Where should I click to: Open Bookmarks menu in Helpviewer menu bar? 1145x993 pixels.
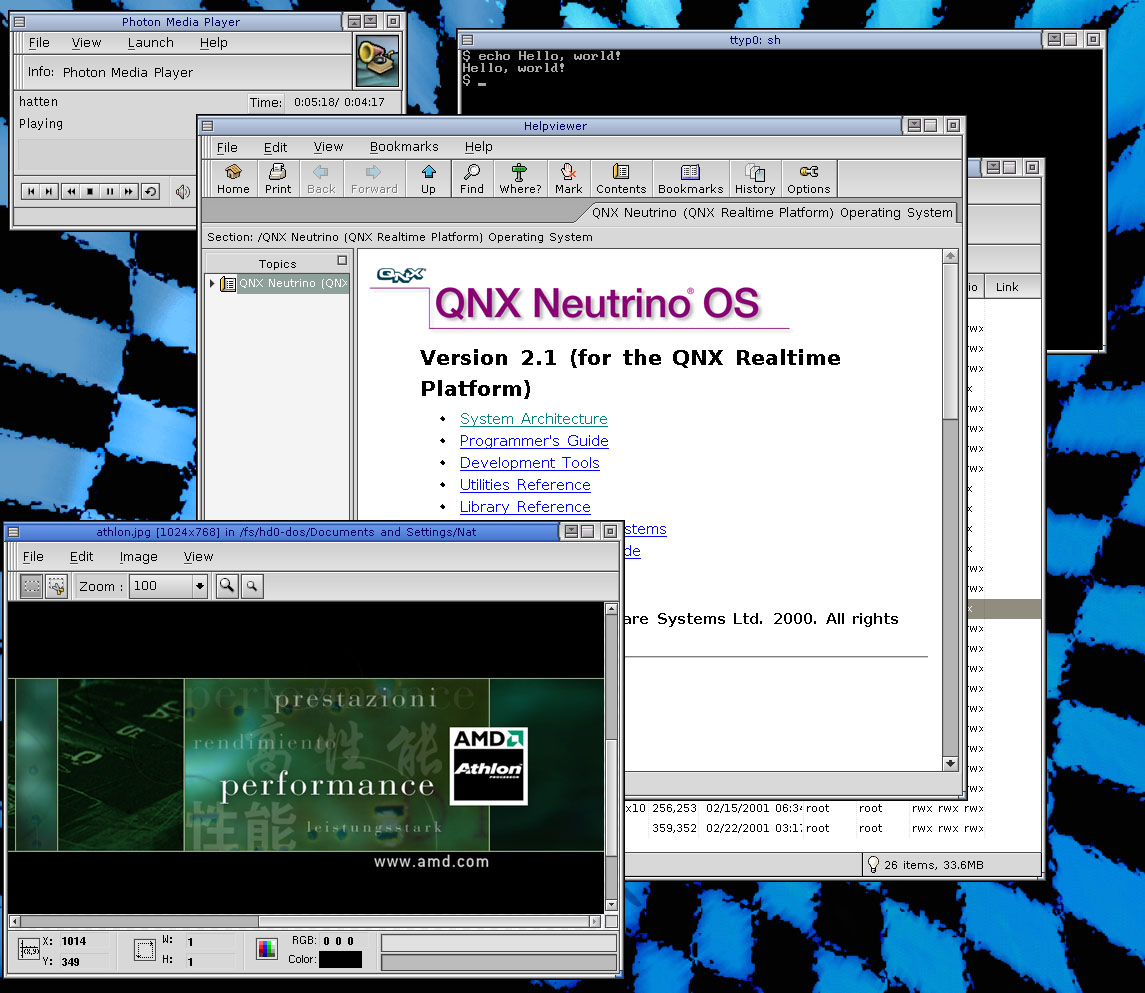point(404,147)
